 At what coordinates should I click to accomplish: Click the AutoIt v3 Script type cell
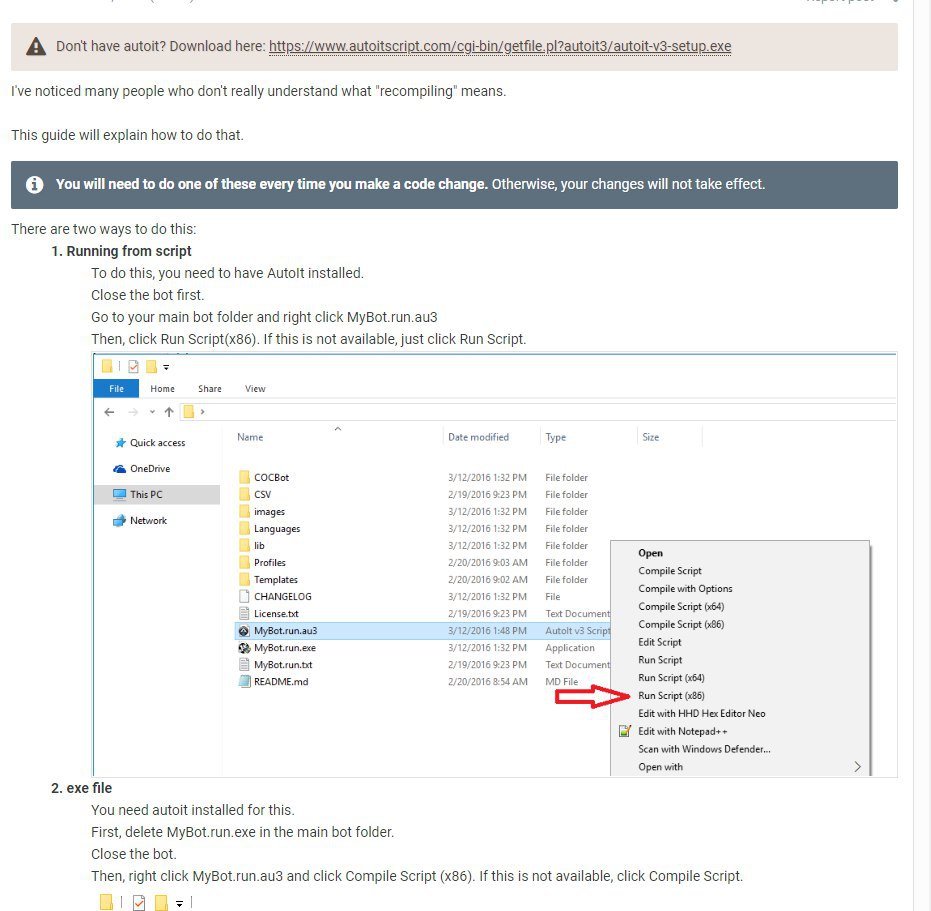coord(578,631)
